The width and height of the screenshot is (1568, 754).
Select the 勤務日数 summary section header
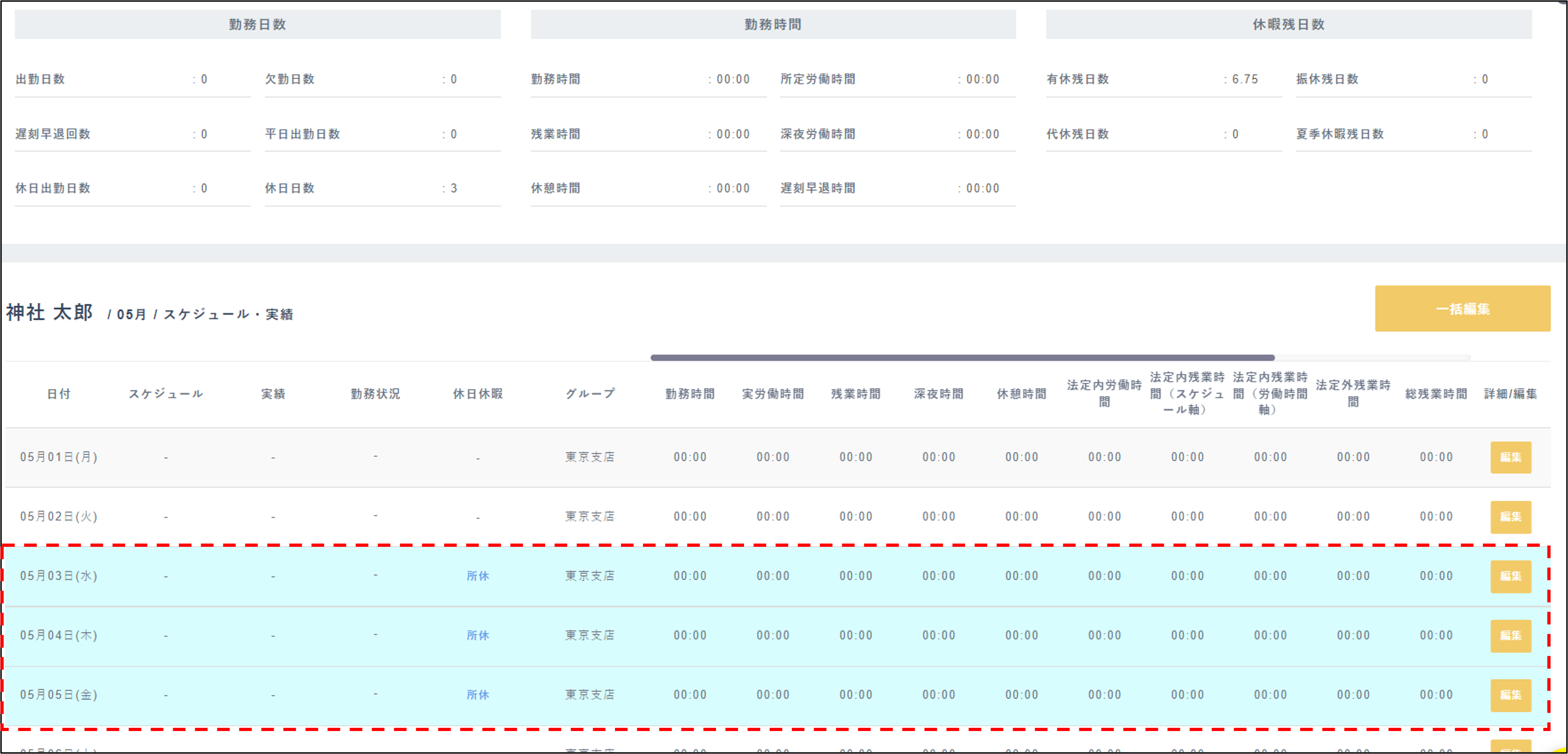(x=258, y=24)
